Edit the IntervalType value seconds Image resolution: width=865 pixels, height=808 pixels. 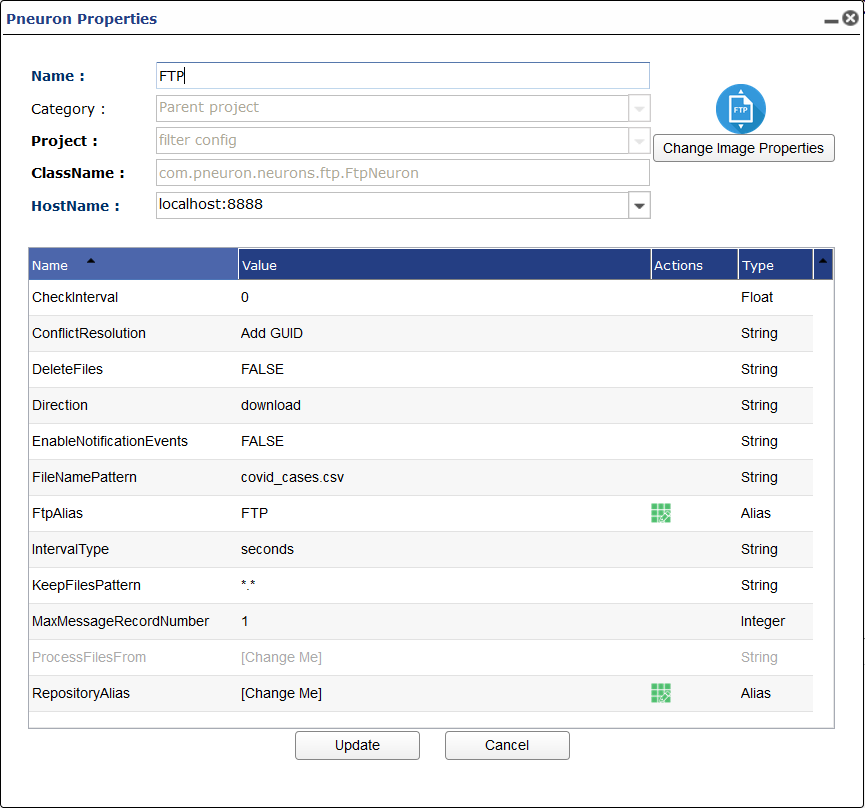point(267,549)
